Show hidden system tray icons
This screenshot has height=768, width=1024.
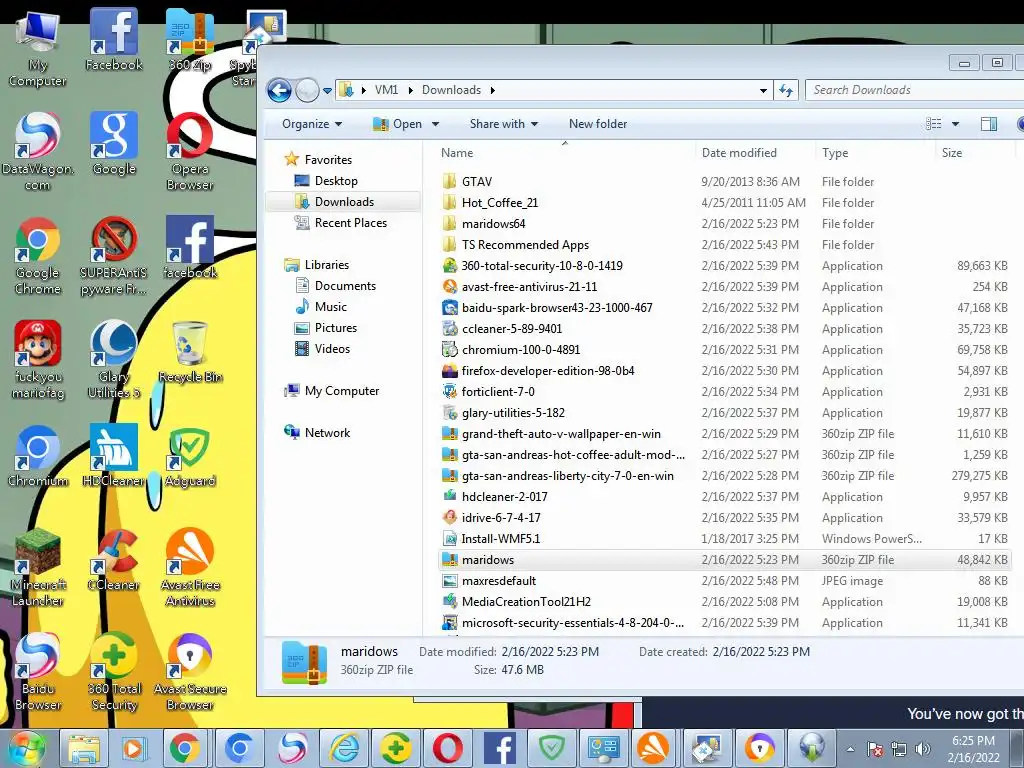point(850,749)
